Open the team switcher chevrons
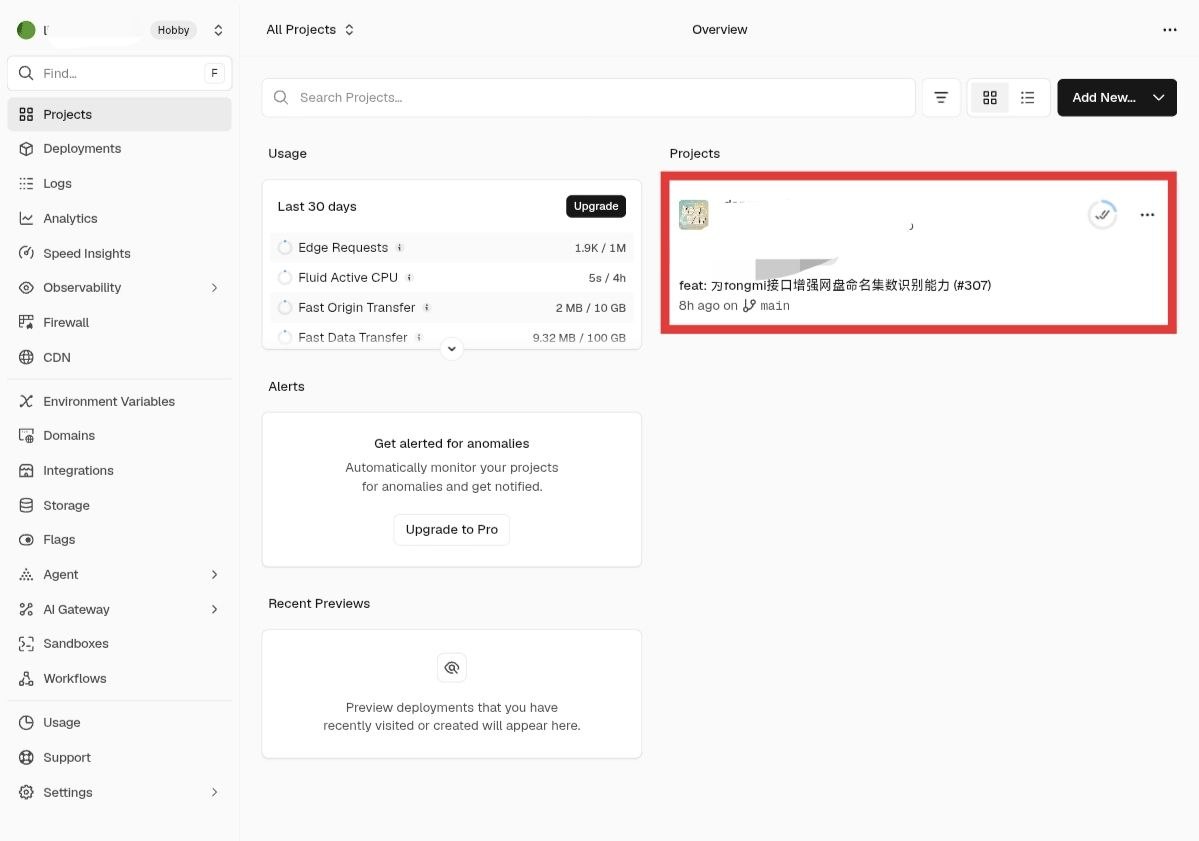 click(218, 30)
